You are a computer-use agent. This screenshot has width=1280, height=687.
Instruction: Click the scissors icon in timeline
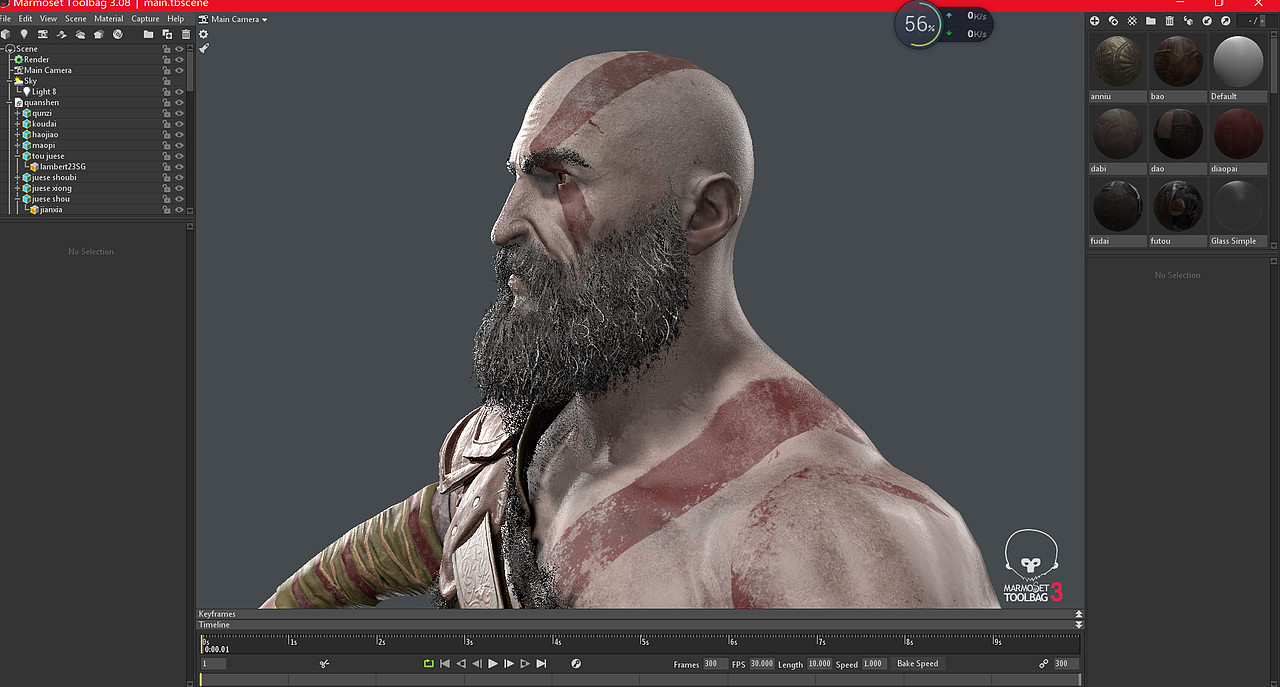click(324, 664)
